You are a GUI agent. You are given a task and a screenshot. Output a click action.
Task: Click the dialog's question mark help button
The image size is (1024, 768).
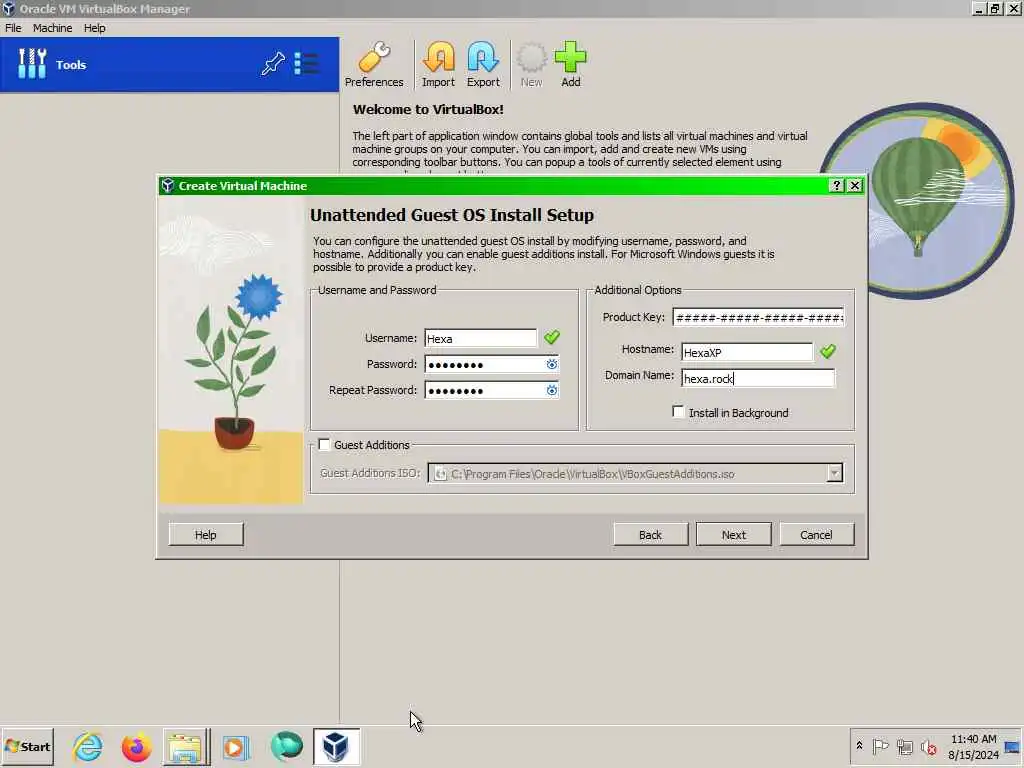tap(836, 185)
